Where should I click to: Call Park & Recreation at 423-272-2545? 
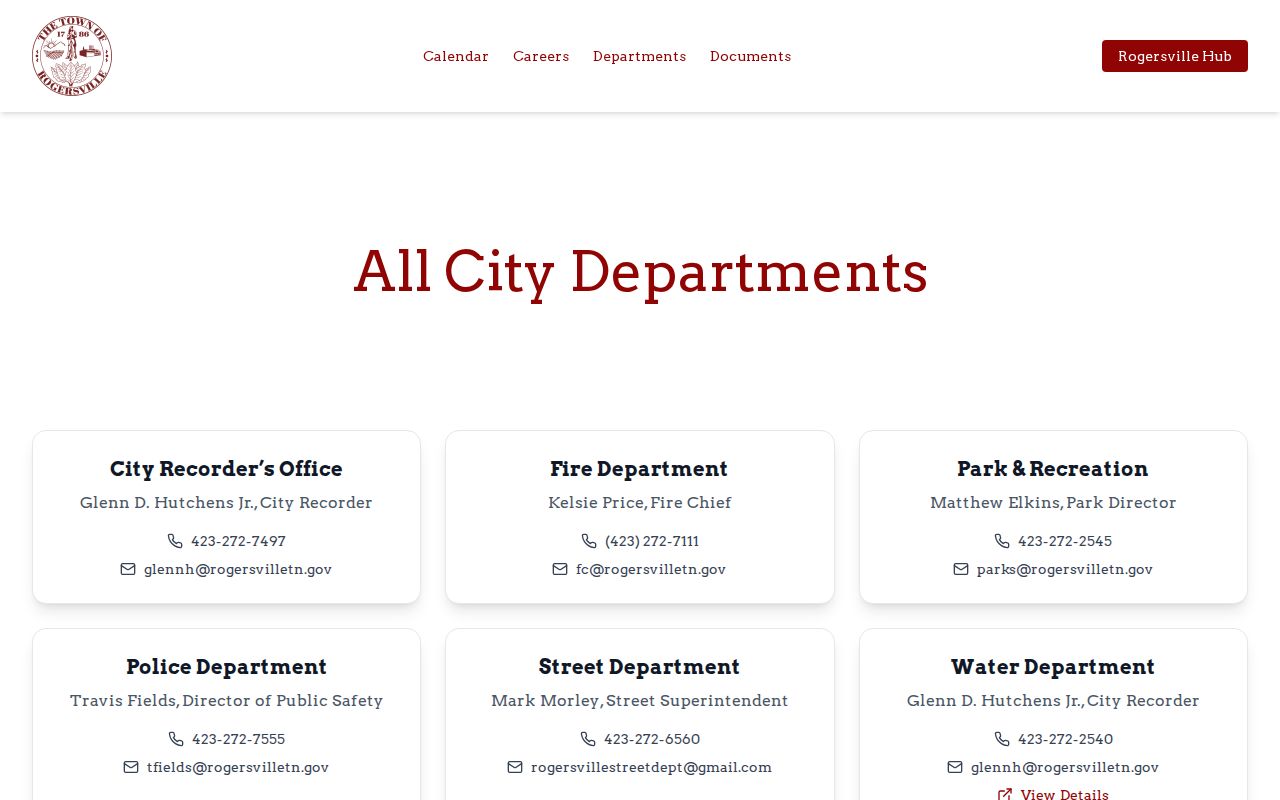pos(1065,541)
